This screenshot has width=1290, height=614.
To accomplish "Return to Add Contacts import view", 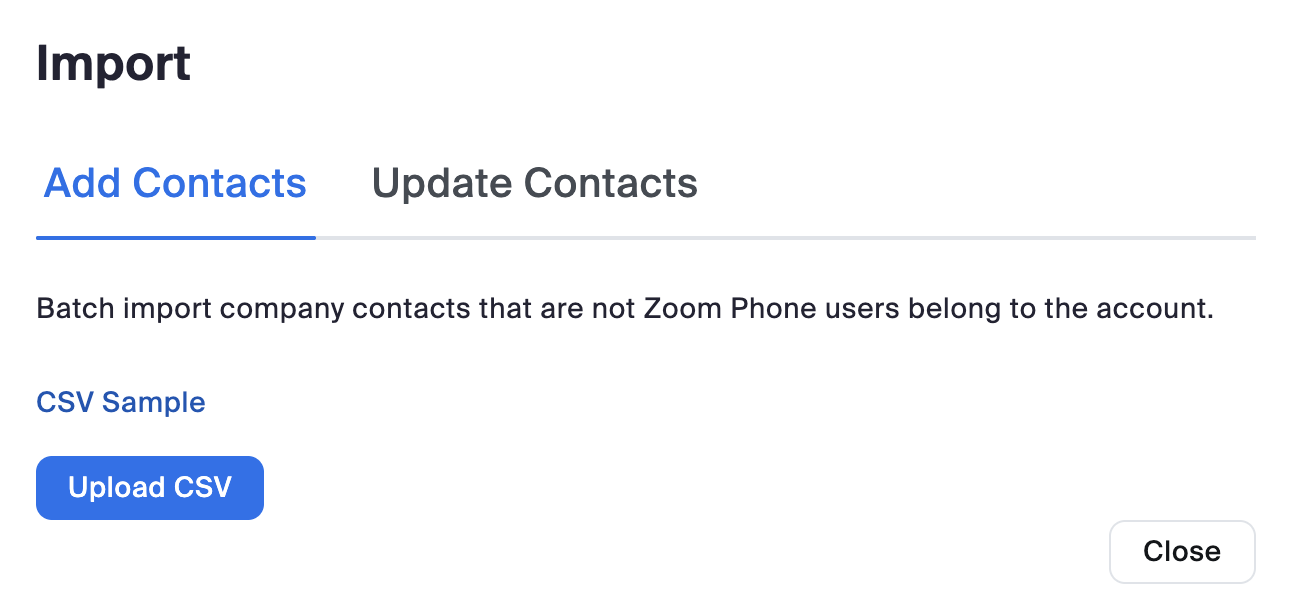I will [176, 184].
